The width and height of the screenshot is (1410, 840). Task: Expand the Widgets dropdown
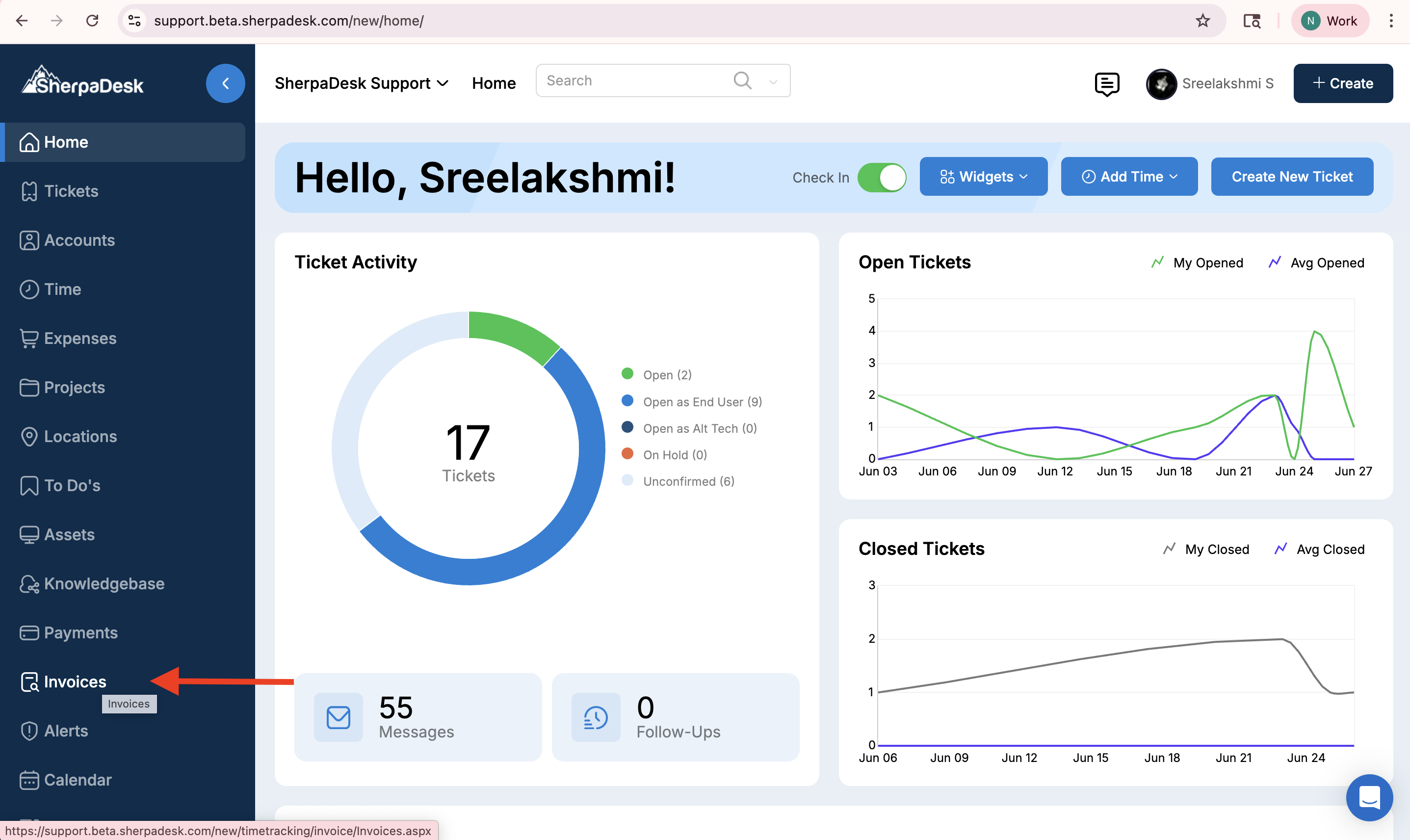(983, 177)
